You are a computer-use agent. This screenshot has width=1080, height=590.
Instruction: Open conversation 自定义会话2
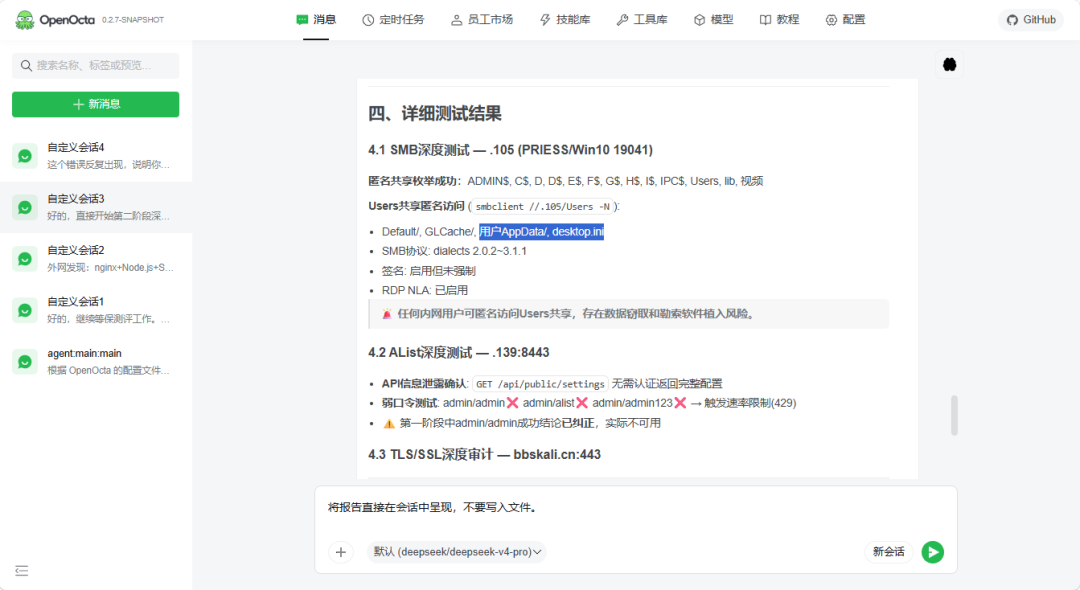click(x=96, y=259)
